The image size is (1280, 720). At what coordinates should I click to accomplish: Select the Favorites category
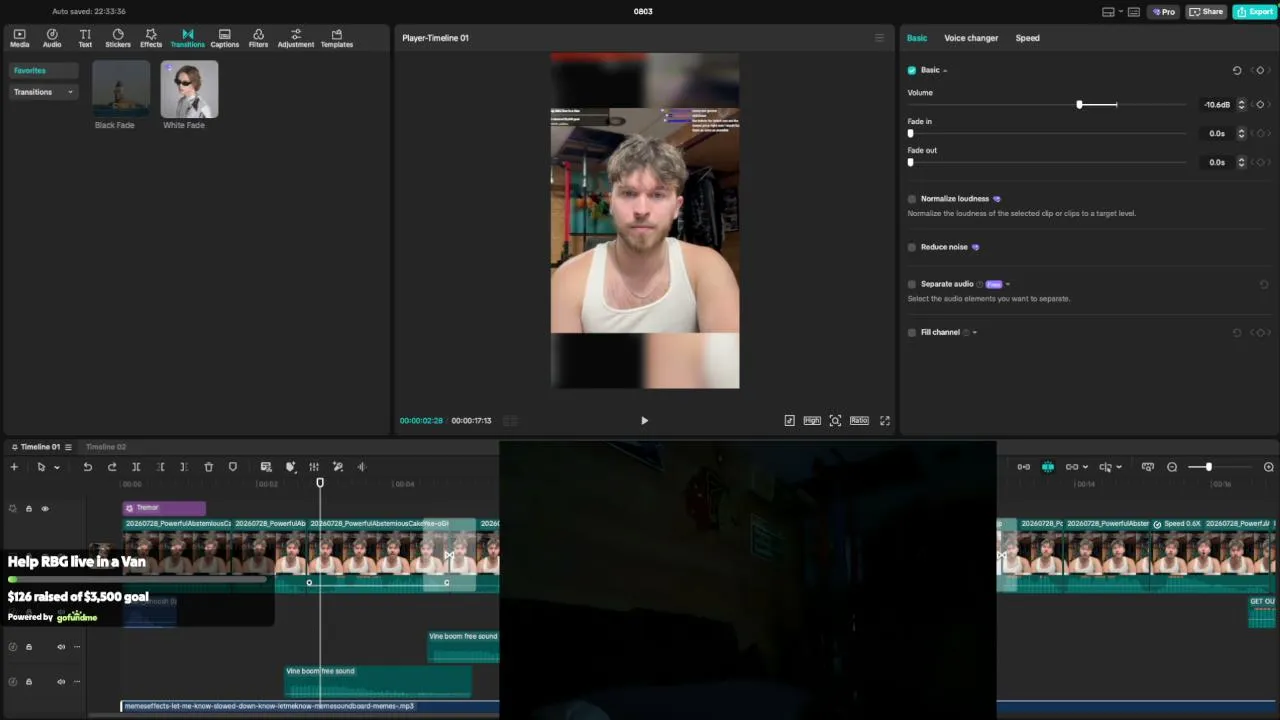(x=44, y=71)
